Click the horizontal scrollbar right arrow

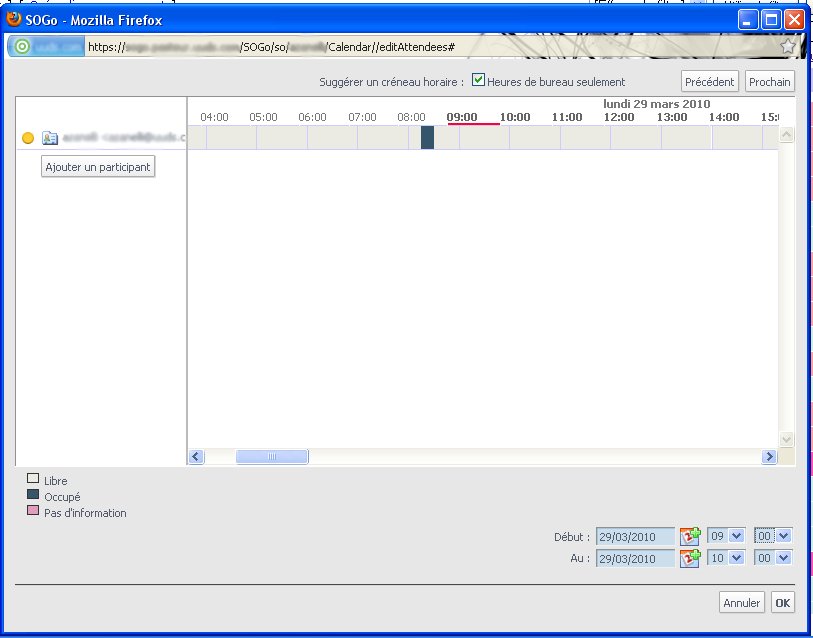point(769,457)
